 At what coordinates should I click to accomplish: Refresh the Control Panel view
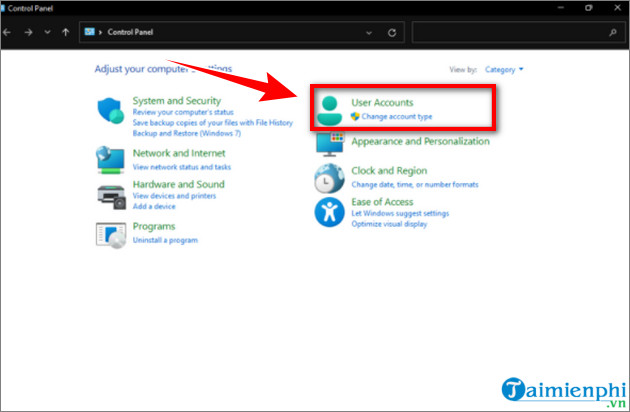coord(392,33)
